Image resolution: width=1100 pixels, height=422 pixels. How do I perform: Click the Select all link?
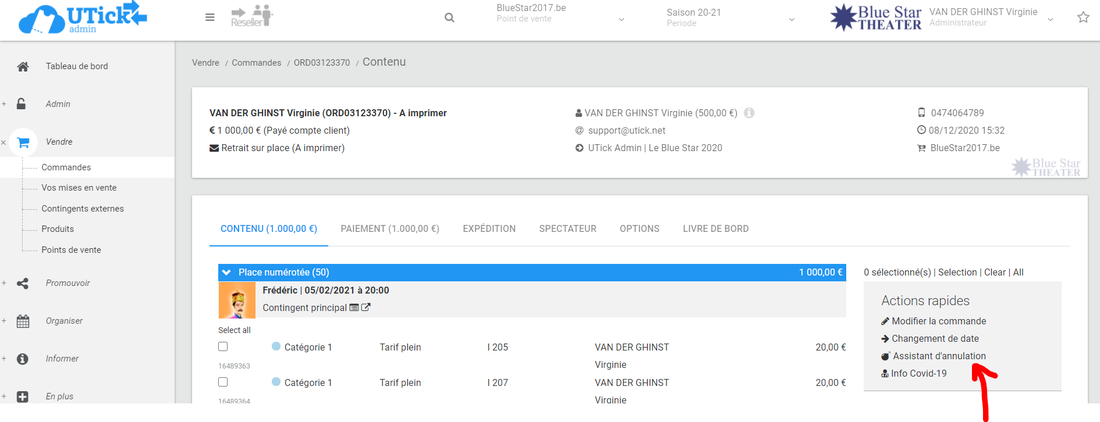(234, 330)
